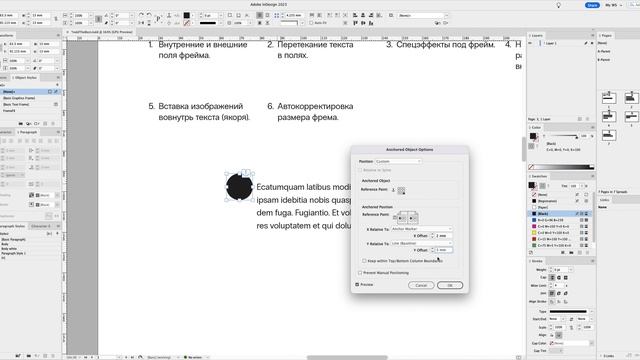The image size is (640, 360).
Task: Toggle the Auto-Fit checkbox in the control bar
Action: click(311, 23)
